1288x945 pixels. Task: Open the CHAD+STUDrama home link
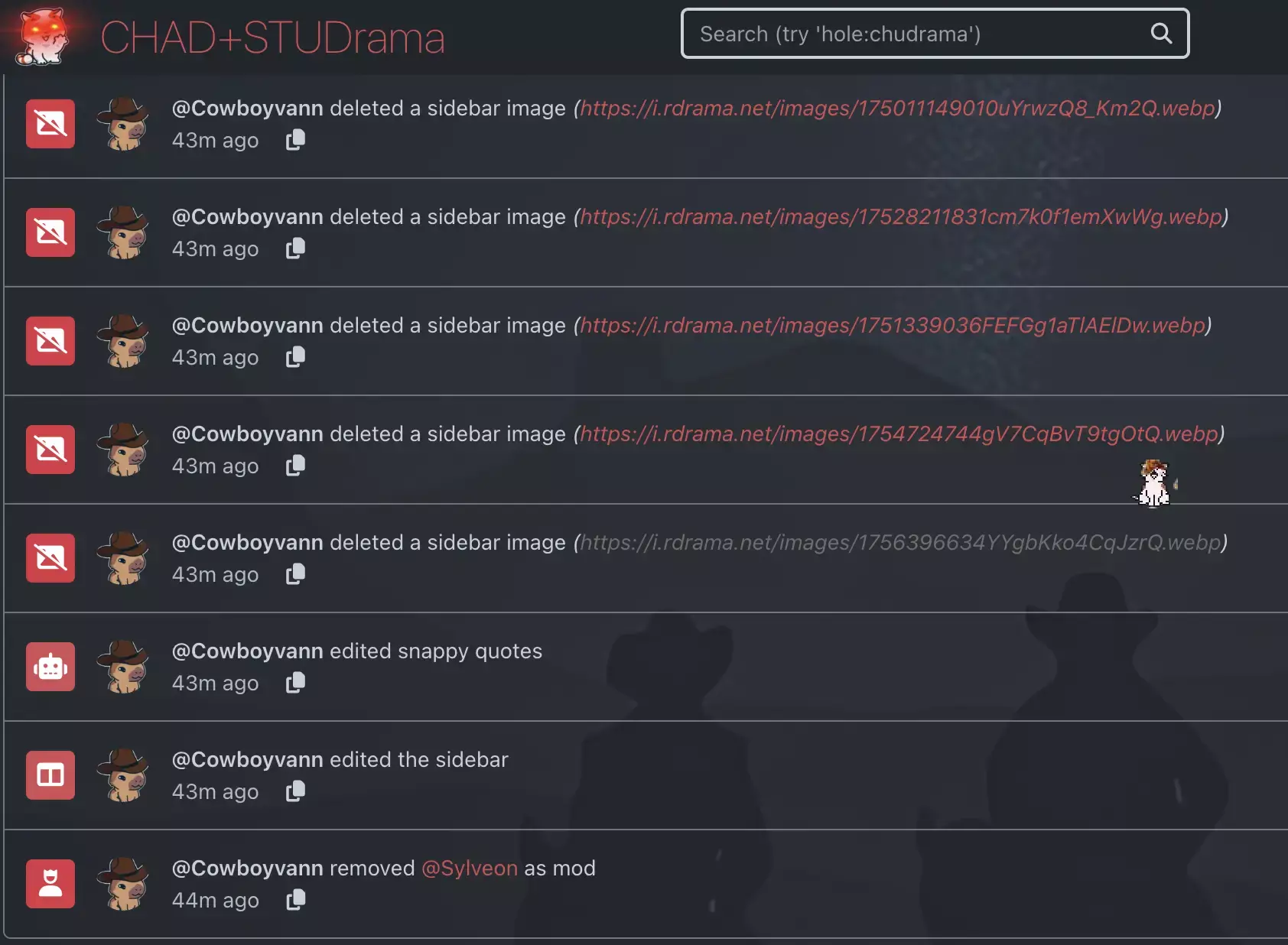pyautogui.click(x=272, y=37)
